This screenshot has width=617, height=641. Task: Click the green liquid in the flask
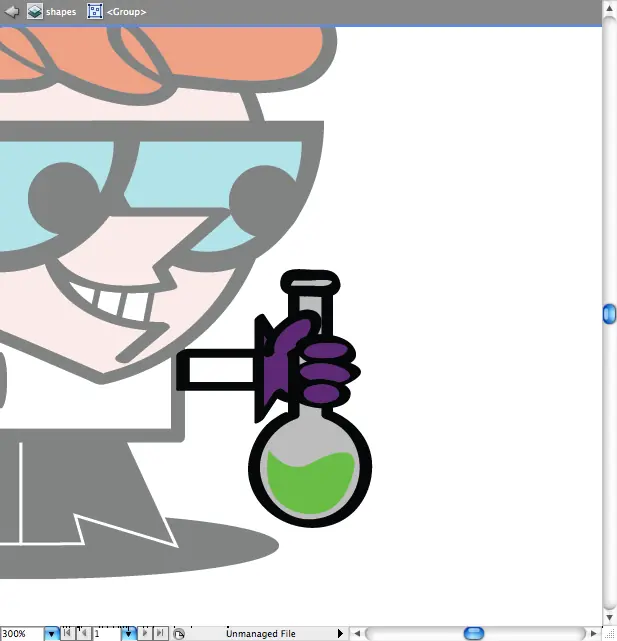coord(310,484)
